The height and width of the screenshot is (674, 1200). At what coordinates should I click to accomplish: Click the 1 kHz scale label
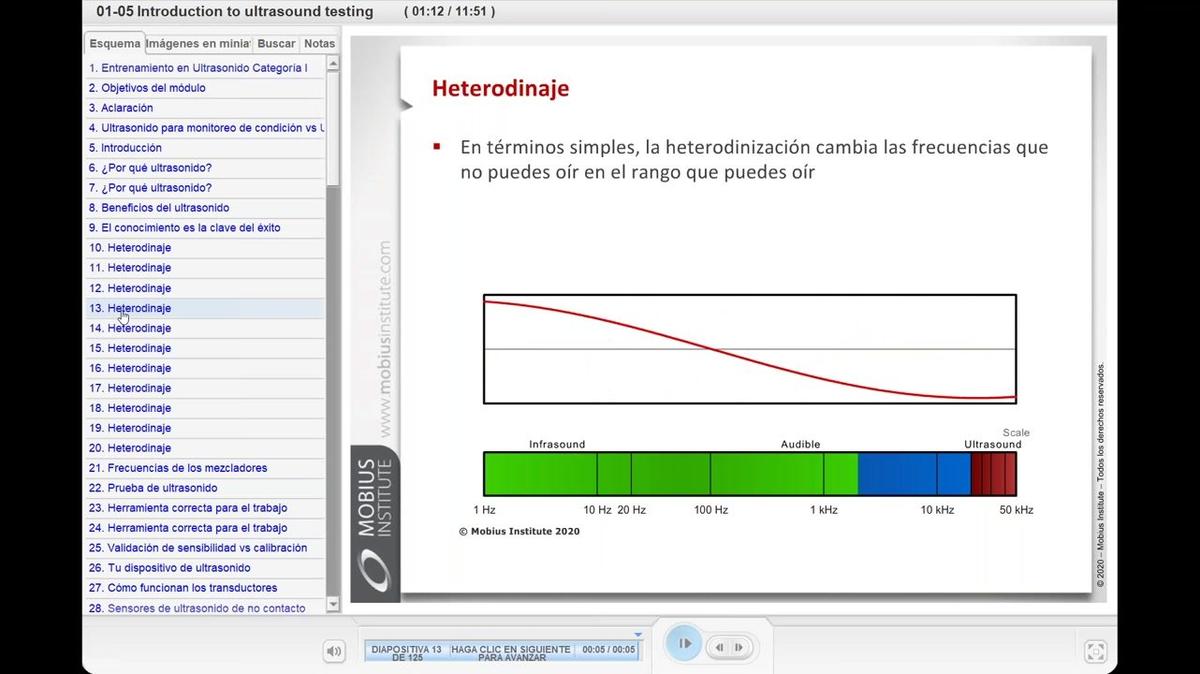(824, 510)
